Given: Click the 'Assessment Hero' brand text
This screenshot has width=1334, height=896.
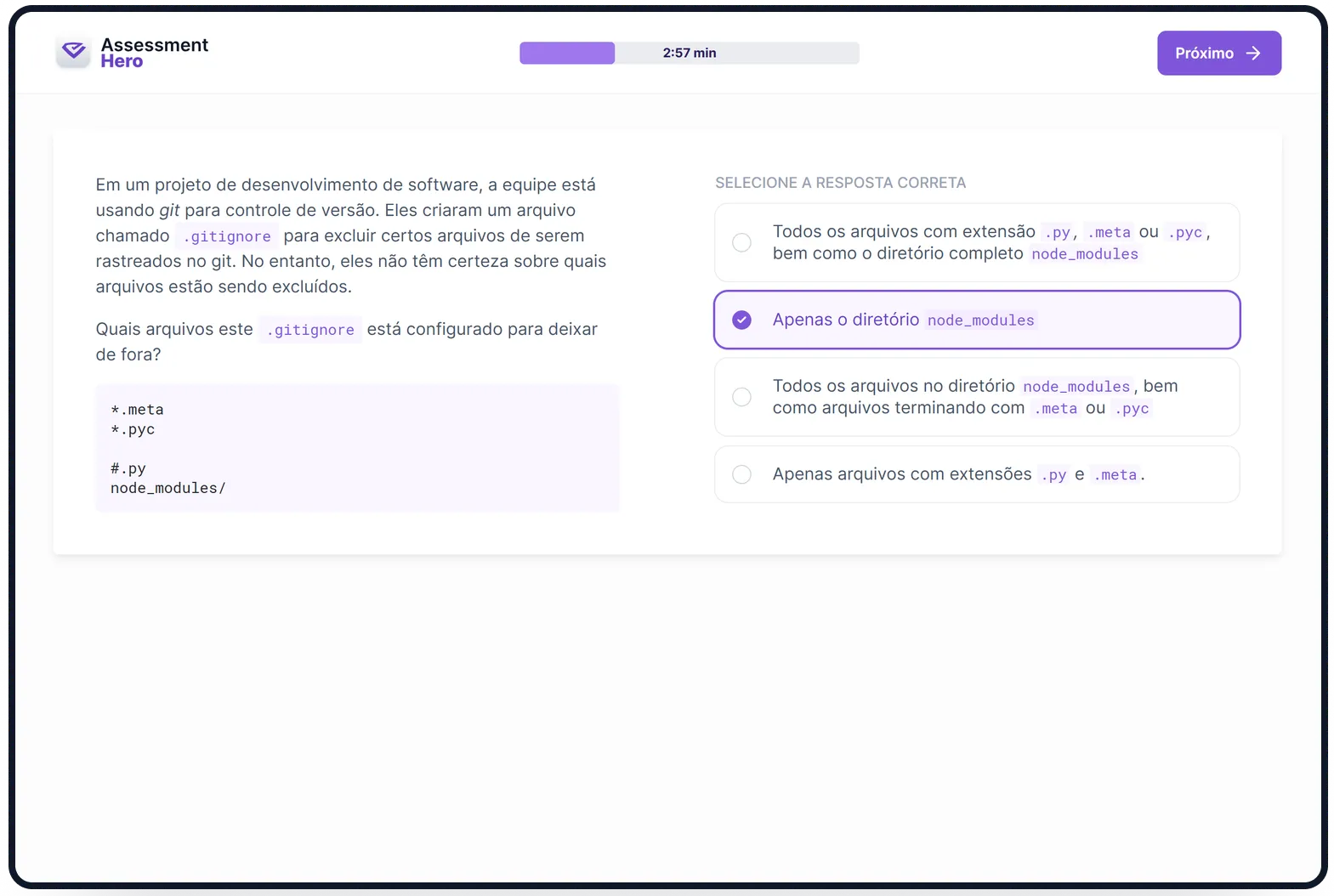Looking at the screenshot, I should (154, 53).
